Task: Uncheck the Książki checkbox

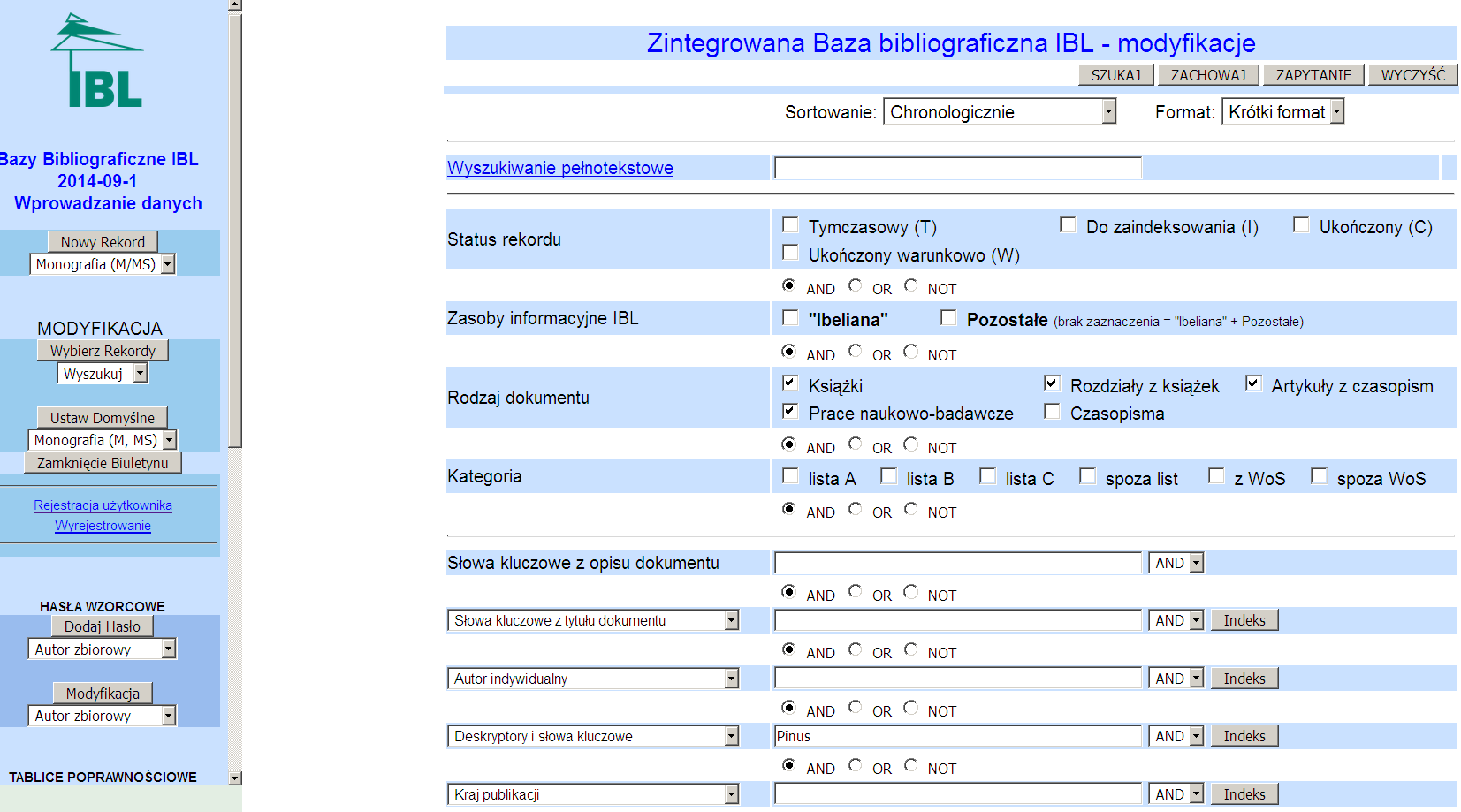Action: click(x=790, y=383)
